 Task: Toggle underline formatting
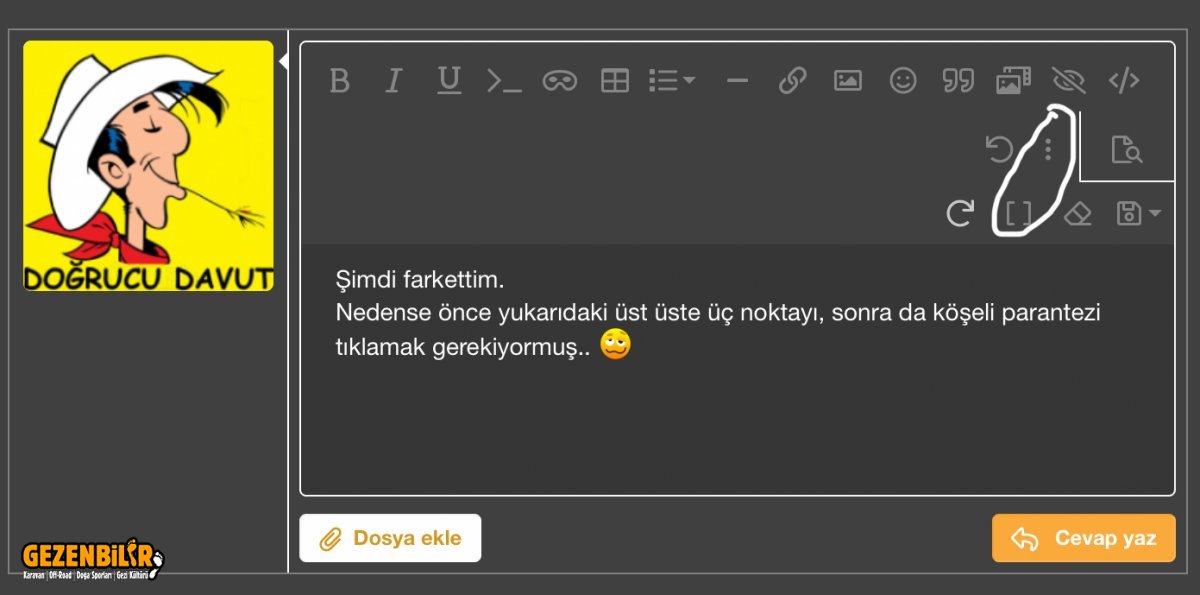pos(449,80)
